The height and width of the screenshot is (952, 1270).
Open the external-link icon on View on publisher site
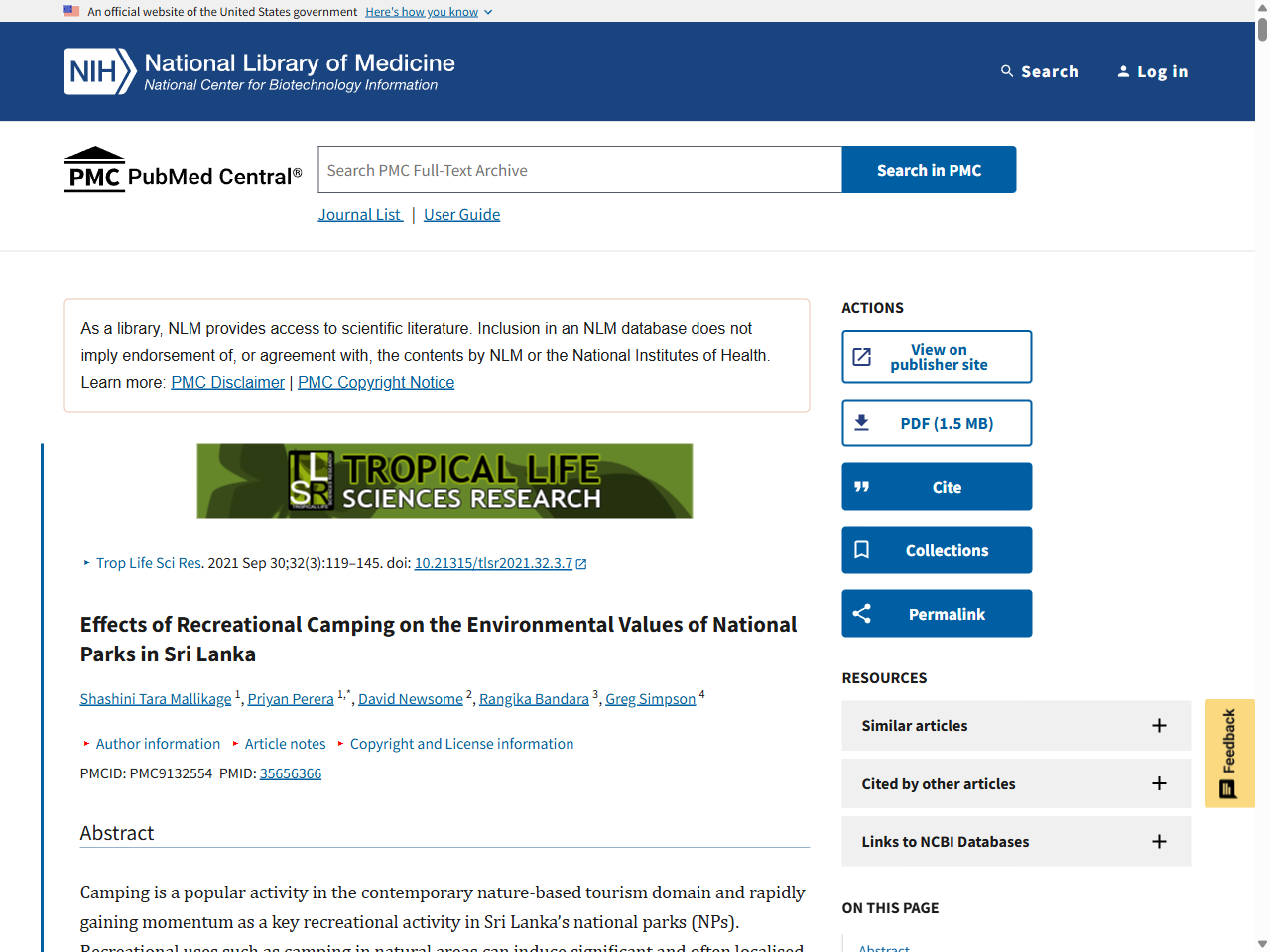click(862, 356)
